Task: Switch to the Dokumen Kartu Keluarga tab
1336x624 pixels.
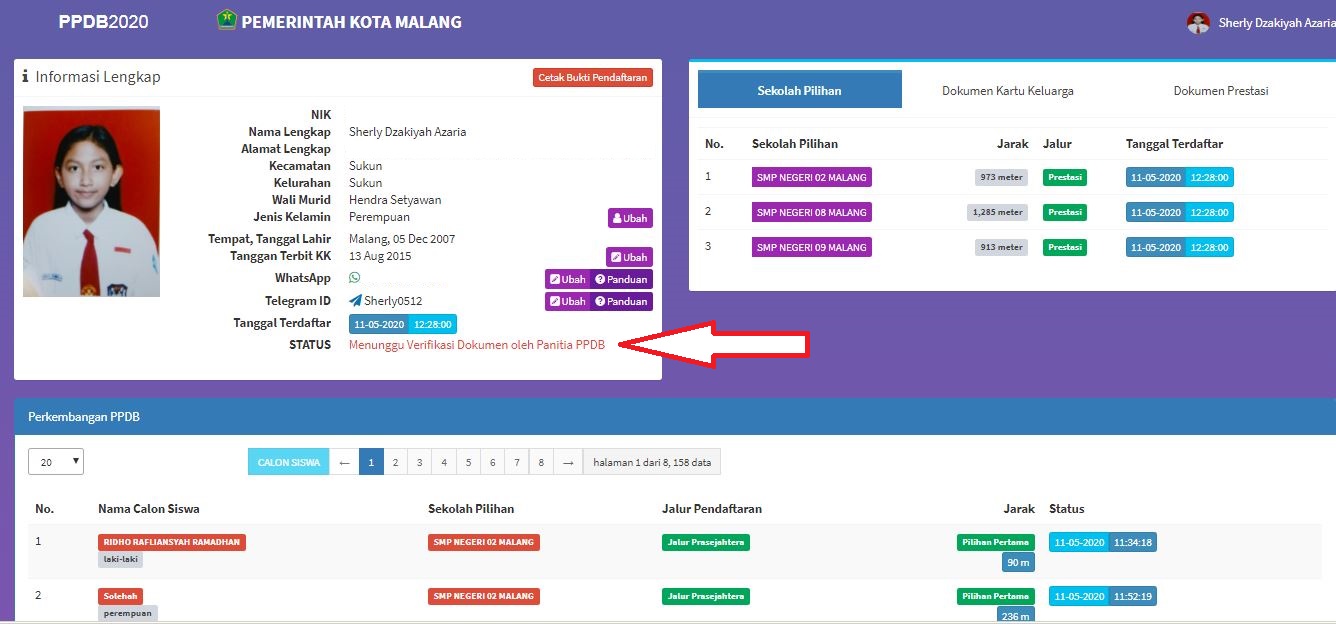Action: [1010, 89]
